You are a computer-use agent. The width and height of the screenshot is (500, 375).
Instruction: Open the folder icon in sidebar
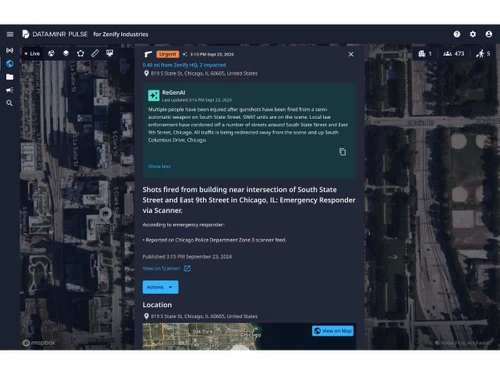[10, 77]
